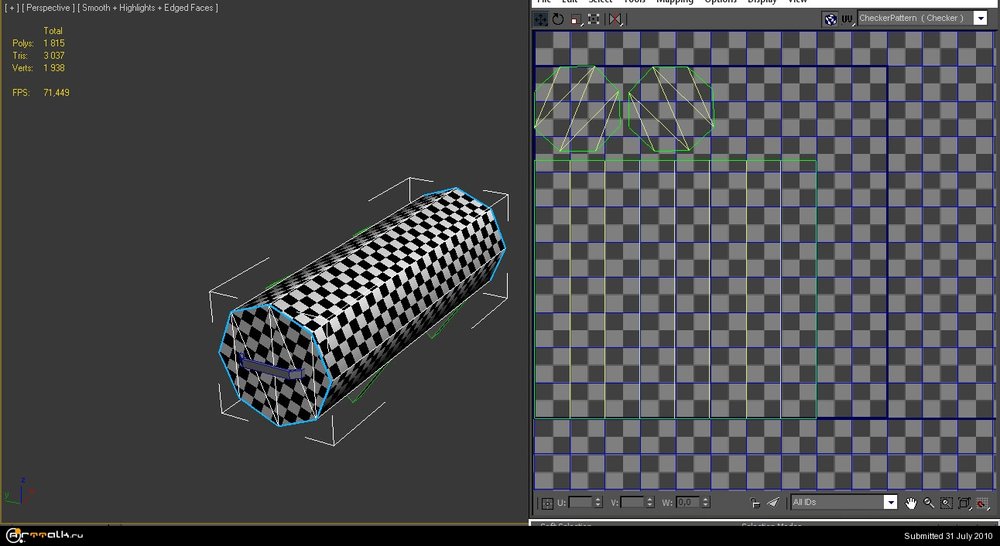This screenshot has width=1000, height=546.
Task: Click the Pan hand tool
Action: 911,503
